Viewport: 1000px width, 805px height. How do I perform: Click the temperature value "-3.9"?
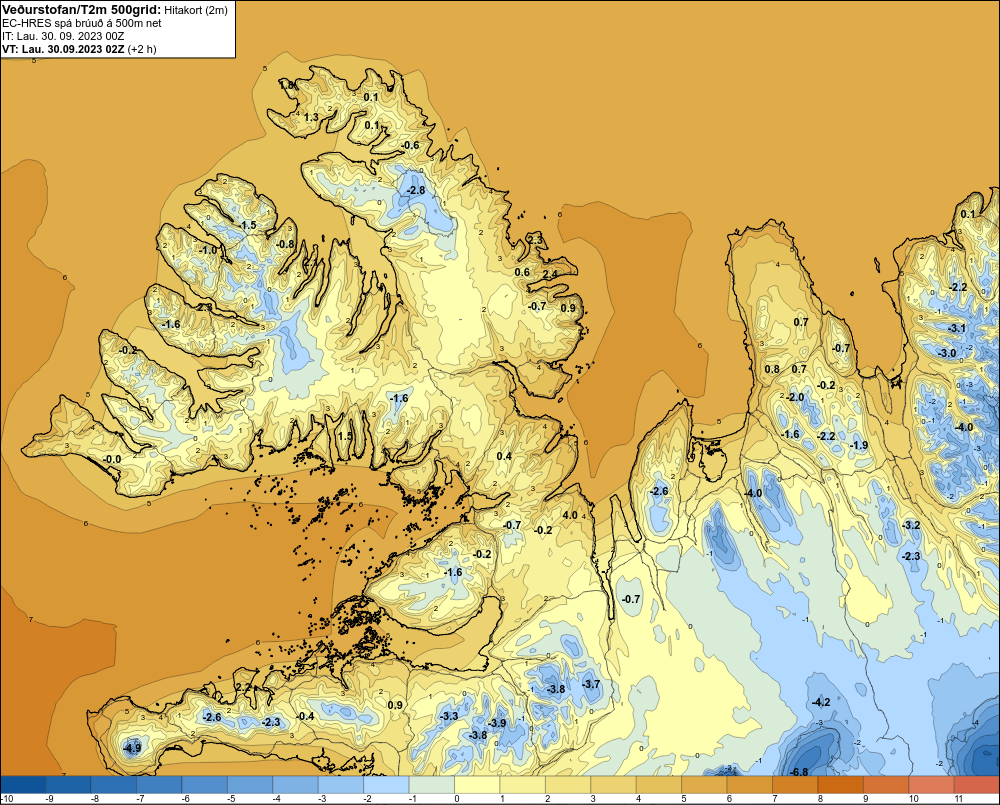click(497, 723)
